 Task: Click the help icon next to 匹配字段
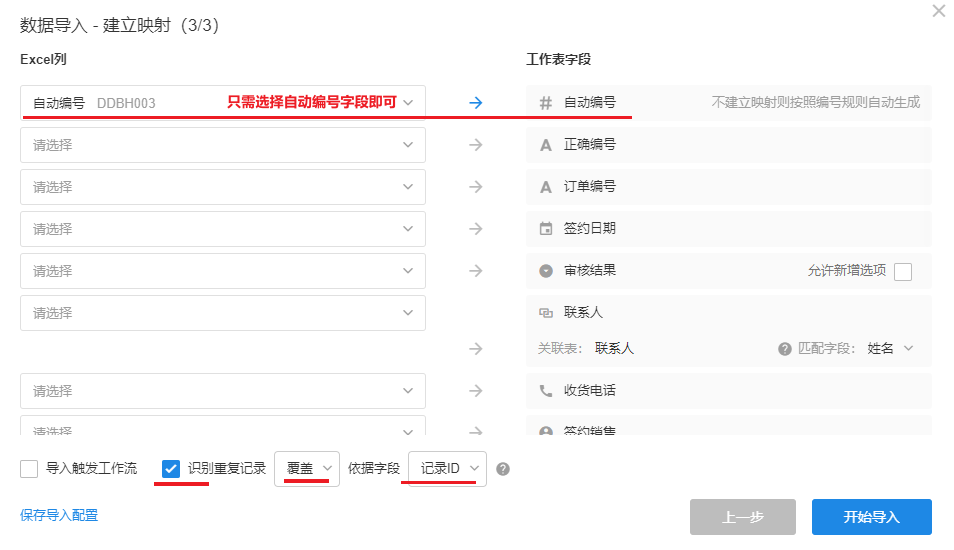click(x=785, y=349)
